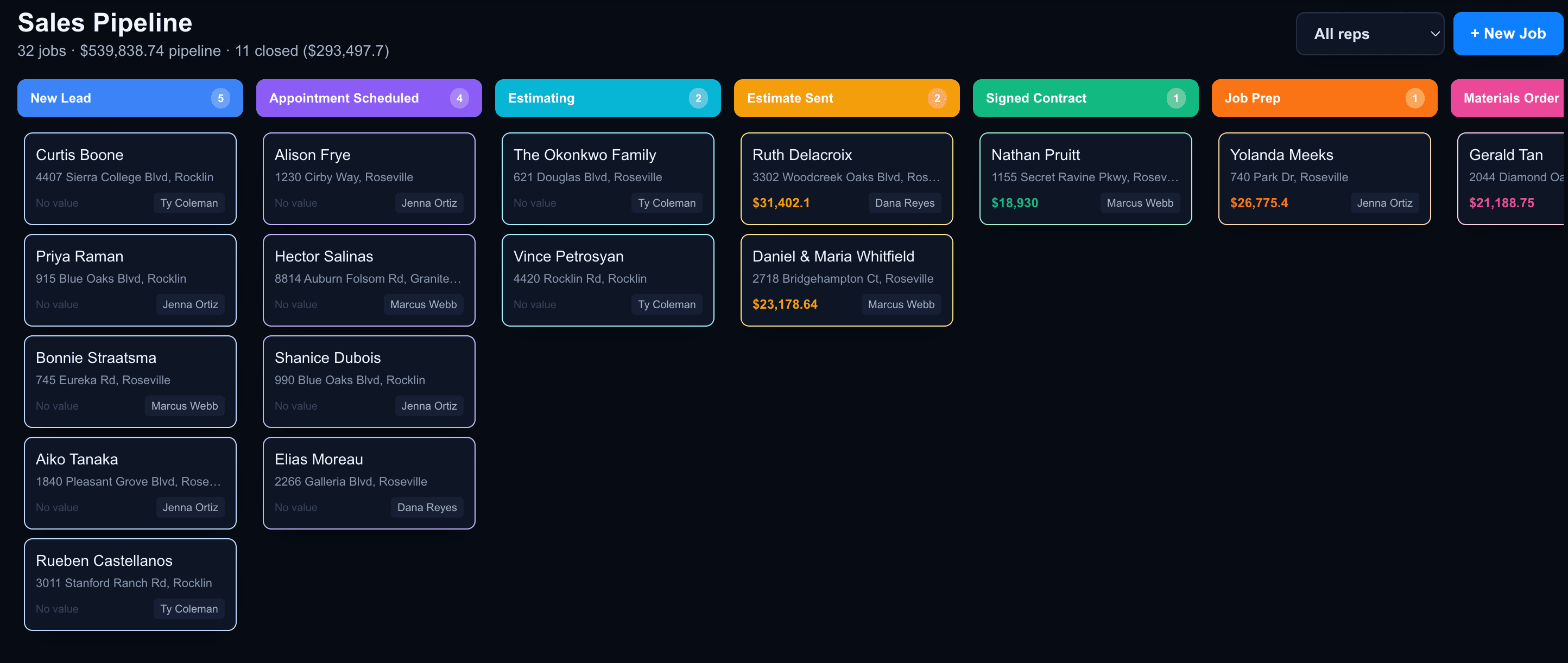Click Marcus Webb tag on Nathan Pruitt card
The width and height of the screenshot is (1568, 663).
point(1140,203)
